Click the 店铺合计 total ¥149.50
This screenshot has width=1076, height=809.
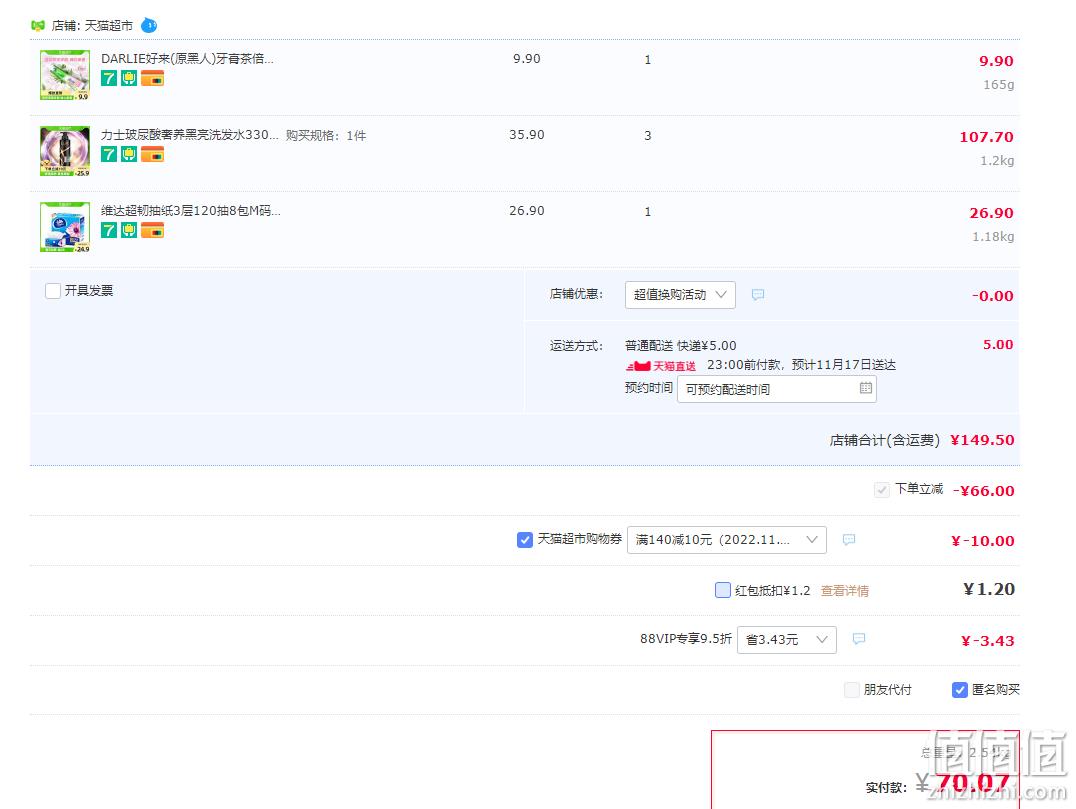click(982, 440)
